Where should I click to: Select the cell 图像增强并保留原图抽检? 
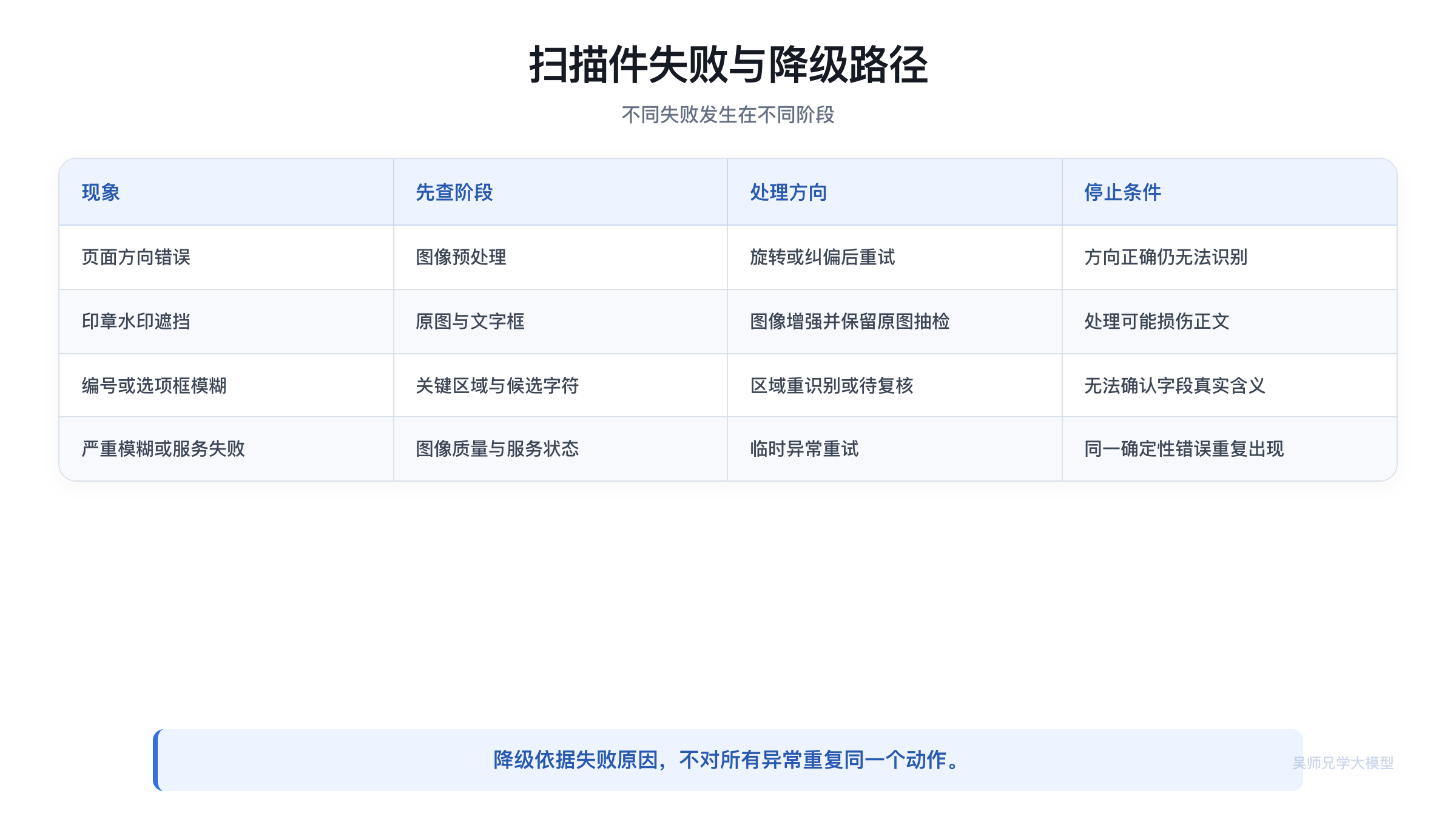pos(895,322)
